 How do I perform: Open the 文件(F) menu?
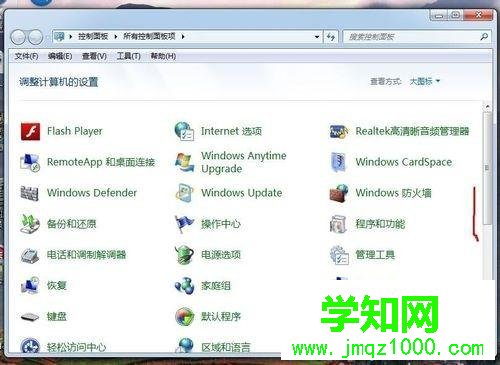26,56
